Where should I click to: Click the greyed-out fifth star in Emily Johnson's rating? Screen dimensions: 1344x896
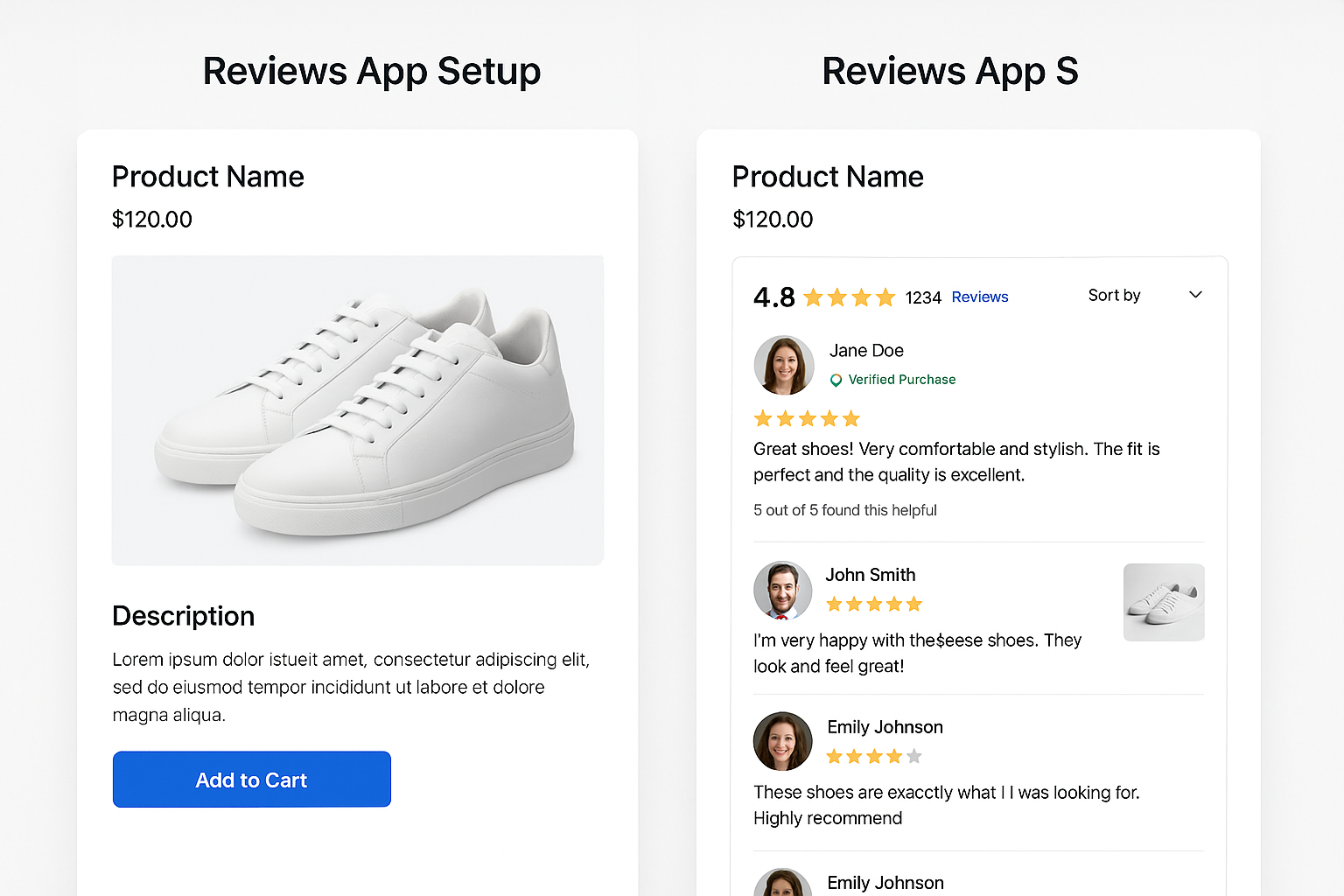click(915, 755)
